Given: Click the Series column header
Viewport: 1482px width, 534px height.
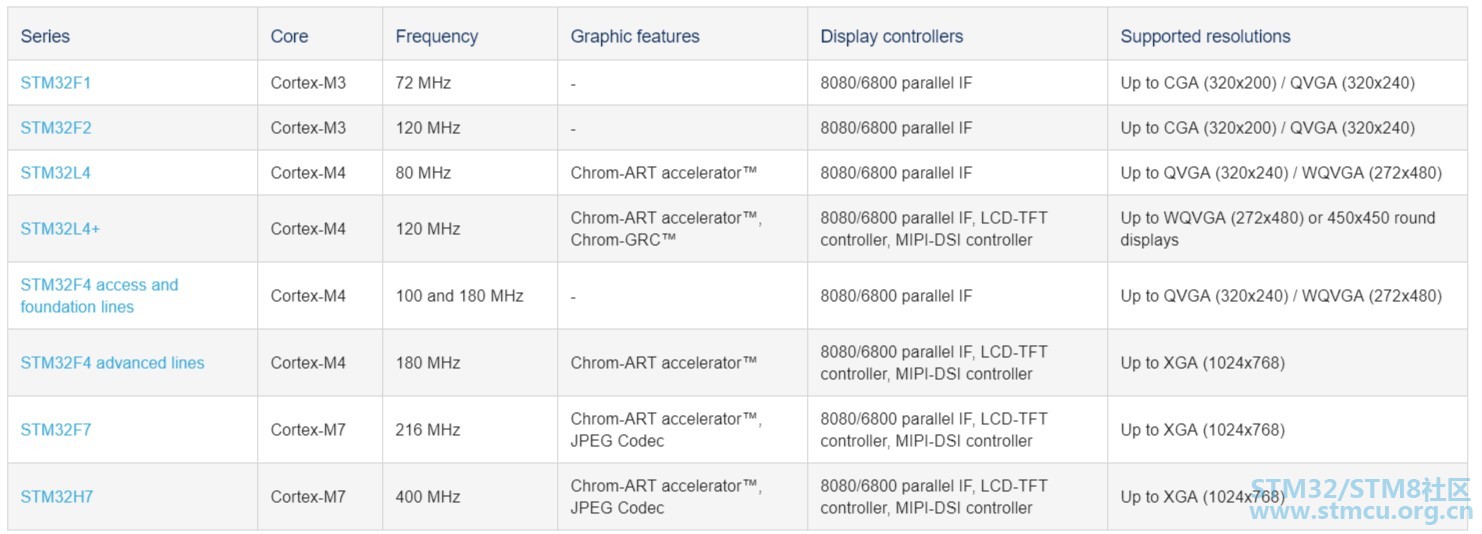Looking at the screenshot, I should coord(45,36).
